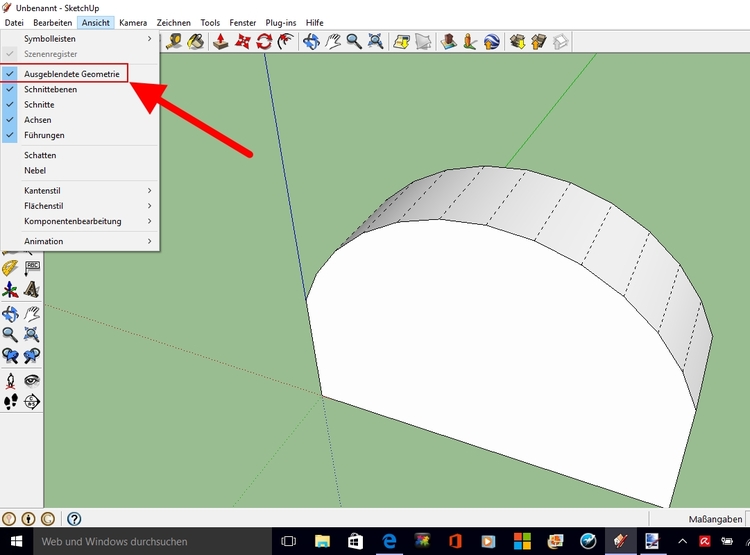Select the Protractor tool in left toolbar
The height and width of the screenshot is (555, 750).
pyautogui.click(x=11, y=268)
